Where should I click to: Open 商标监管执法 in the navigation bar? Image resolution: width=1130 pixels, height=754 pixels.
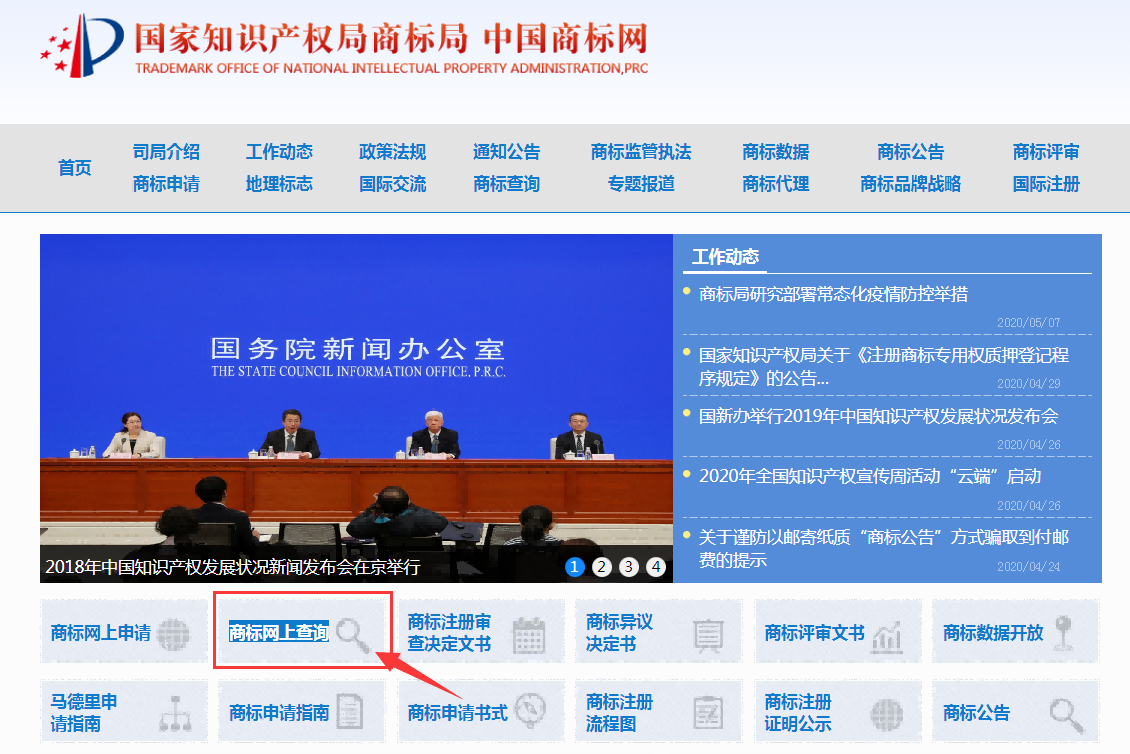point(641,152)
